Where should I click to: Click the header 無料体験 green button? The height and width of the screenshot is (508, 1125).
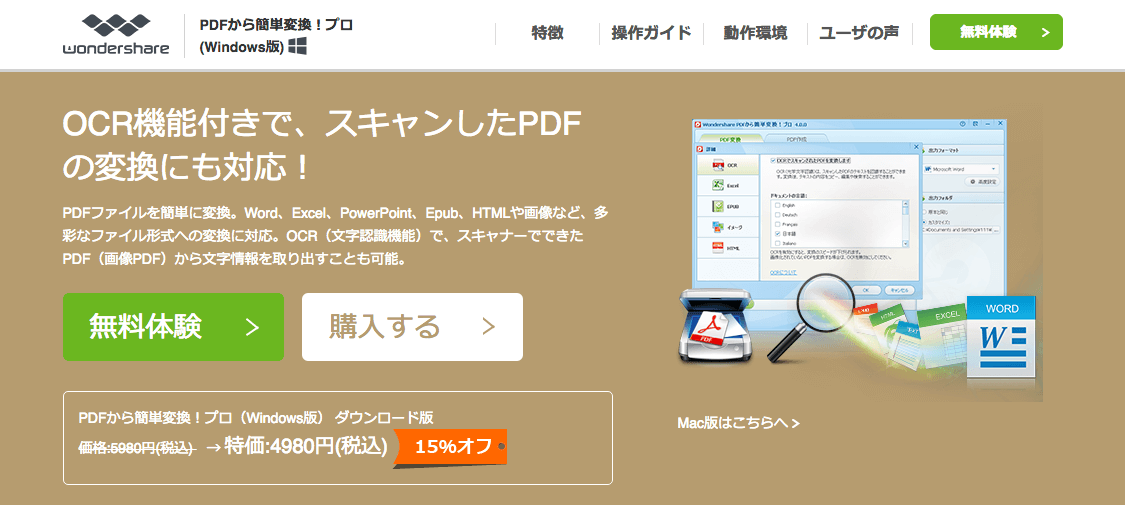[x=996, y=32]
